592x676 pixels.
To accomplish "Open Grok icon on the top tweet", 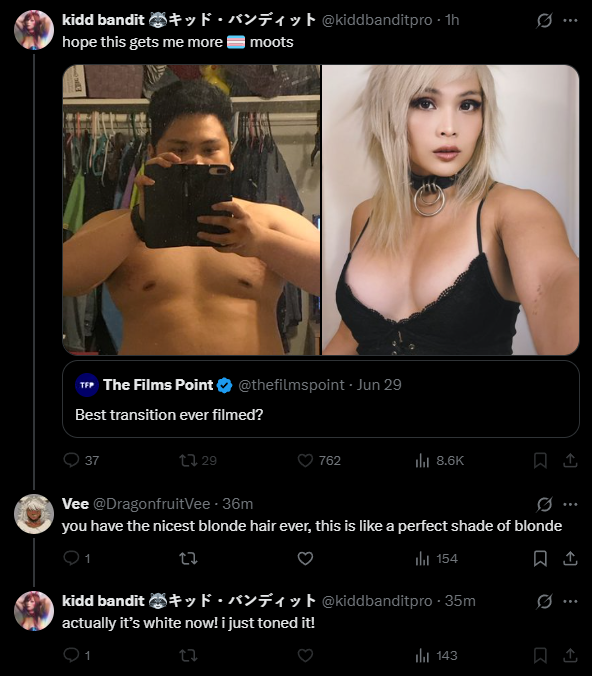I will (544, 20).
